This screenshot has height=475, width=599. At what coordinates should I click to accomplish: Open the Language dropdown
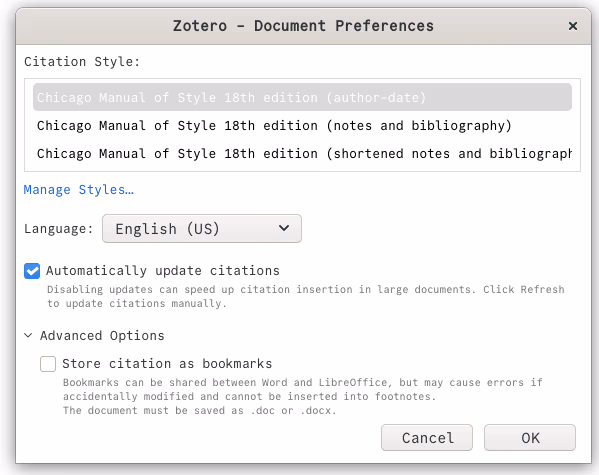(202, 229)
